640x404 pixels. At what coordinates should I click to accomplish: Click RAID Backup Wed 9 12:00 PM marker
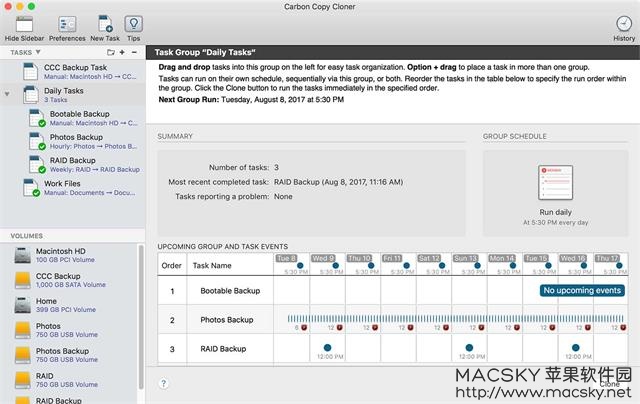(327, 348)
